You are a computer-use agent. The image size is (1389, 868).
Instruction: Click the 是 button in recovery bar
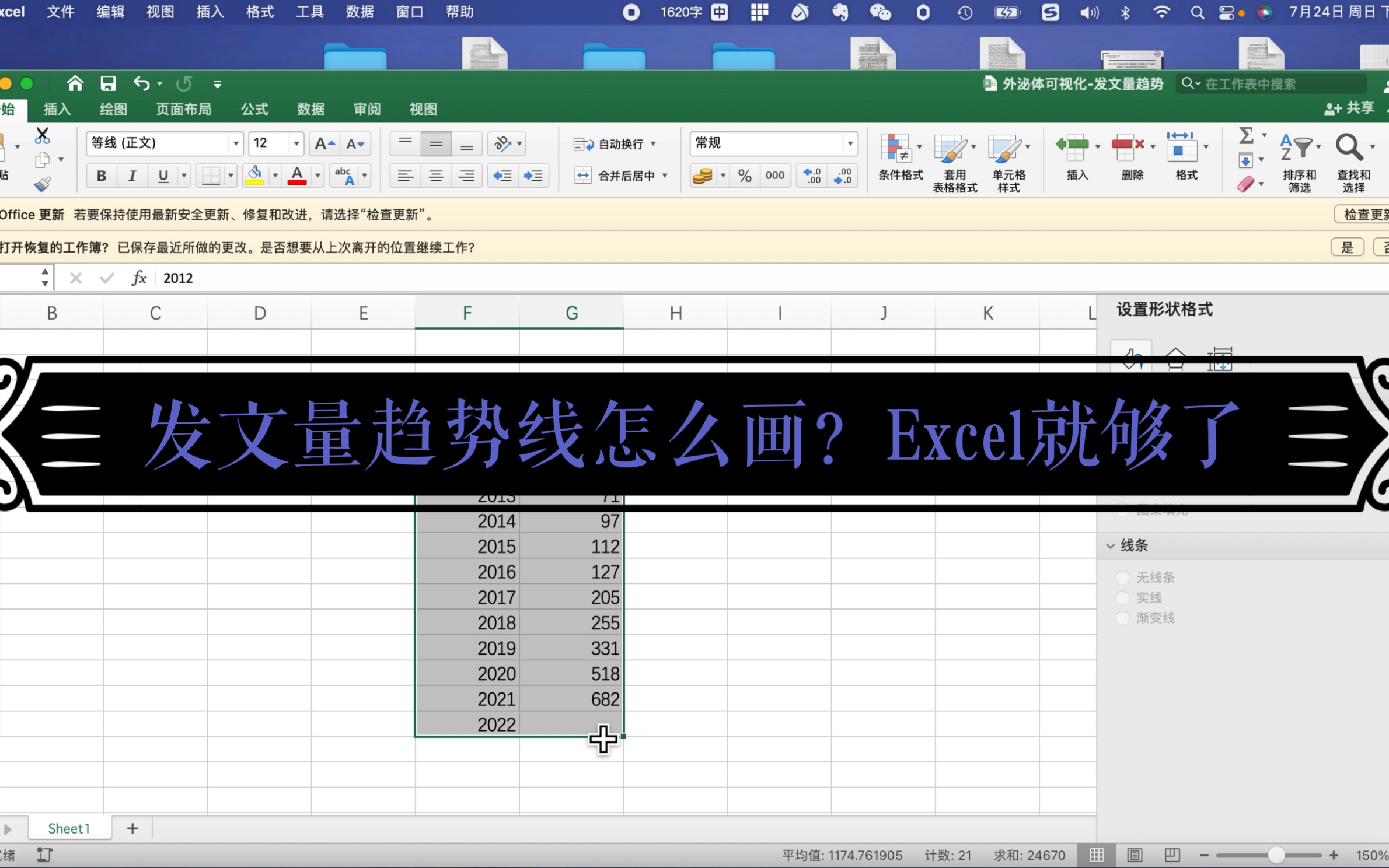(x=1346, y=247)
